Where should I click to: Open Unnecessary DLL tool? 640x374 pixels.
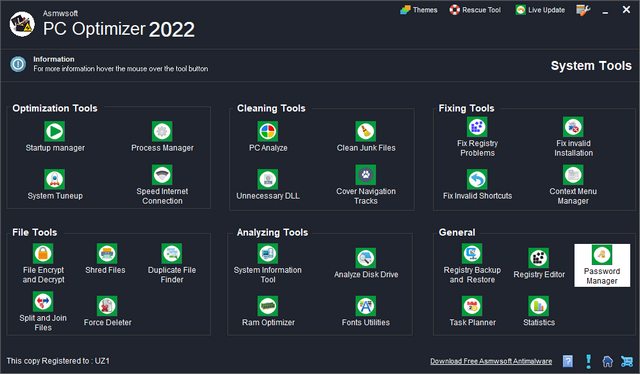[268, 185]
